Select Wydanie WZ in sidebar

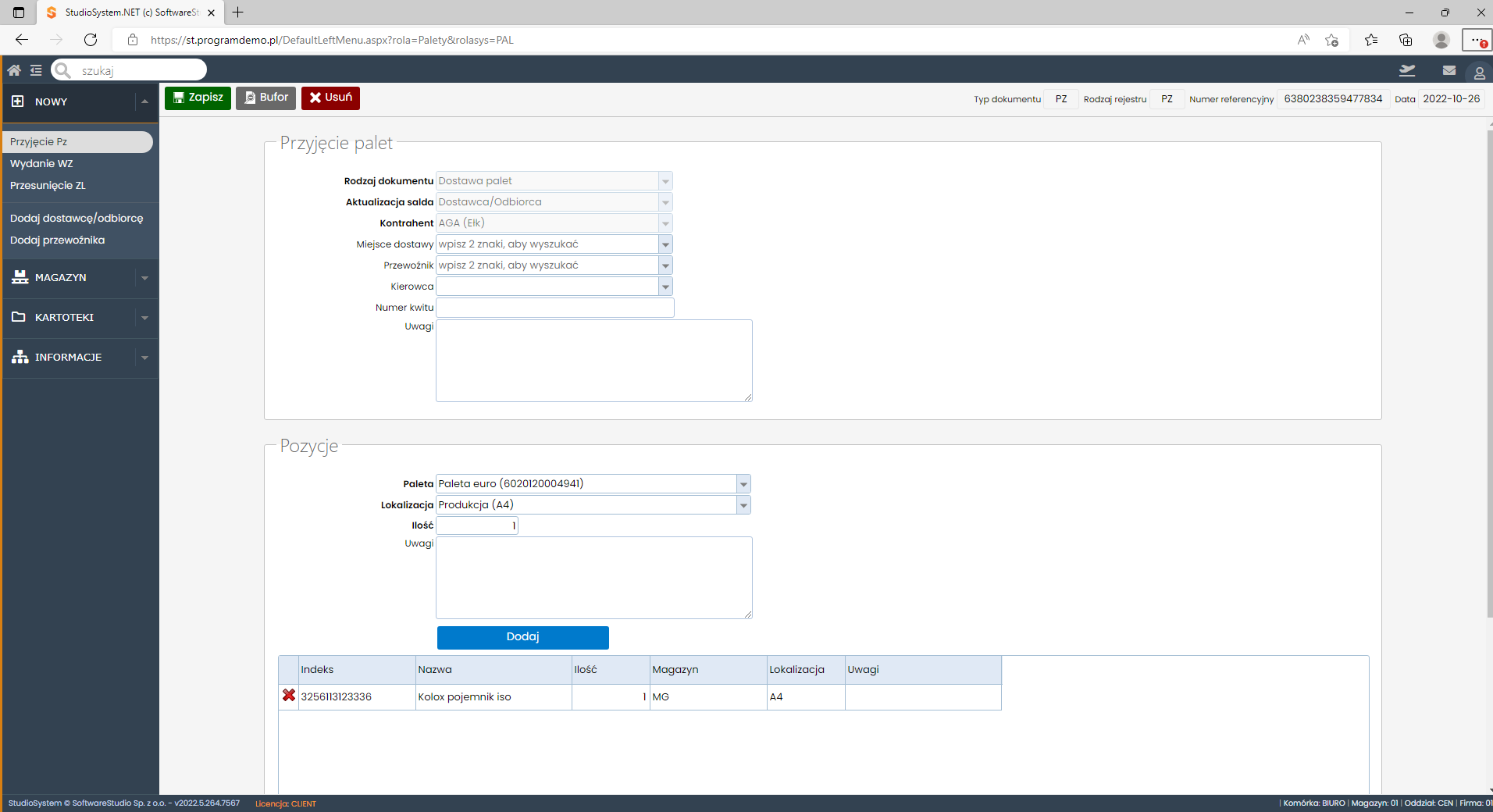pos(41,164)
